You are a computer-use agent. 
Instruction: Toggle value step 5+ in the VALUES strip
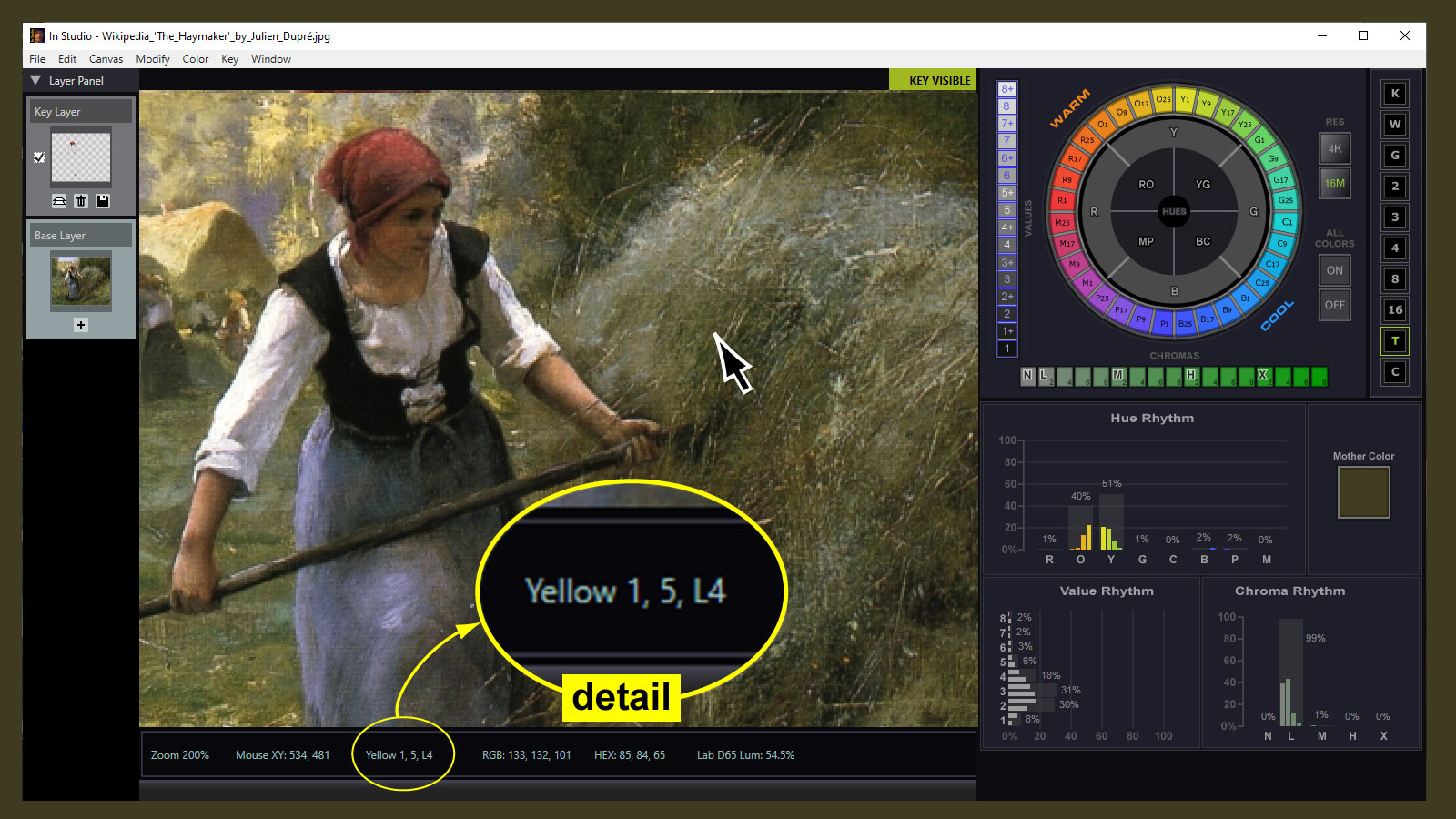1007,193
